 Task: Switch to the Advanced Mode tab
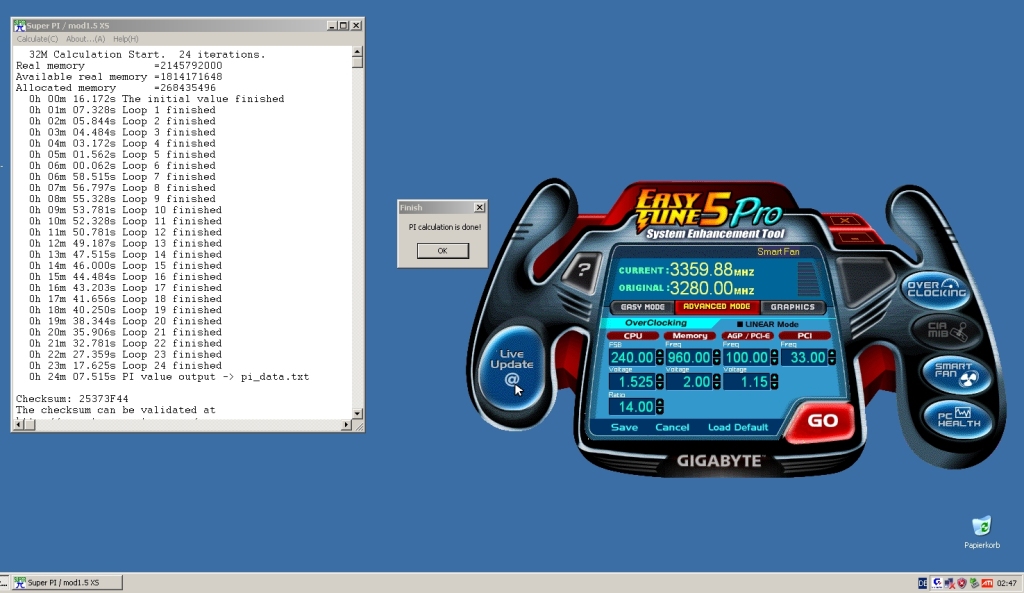[x=716, y=306]
